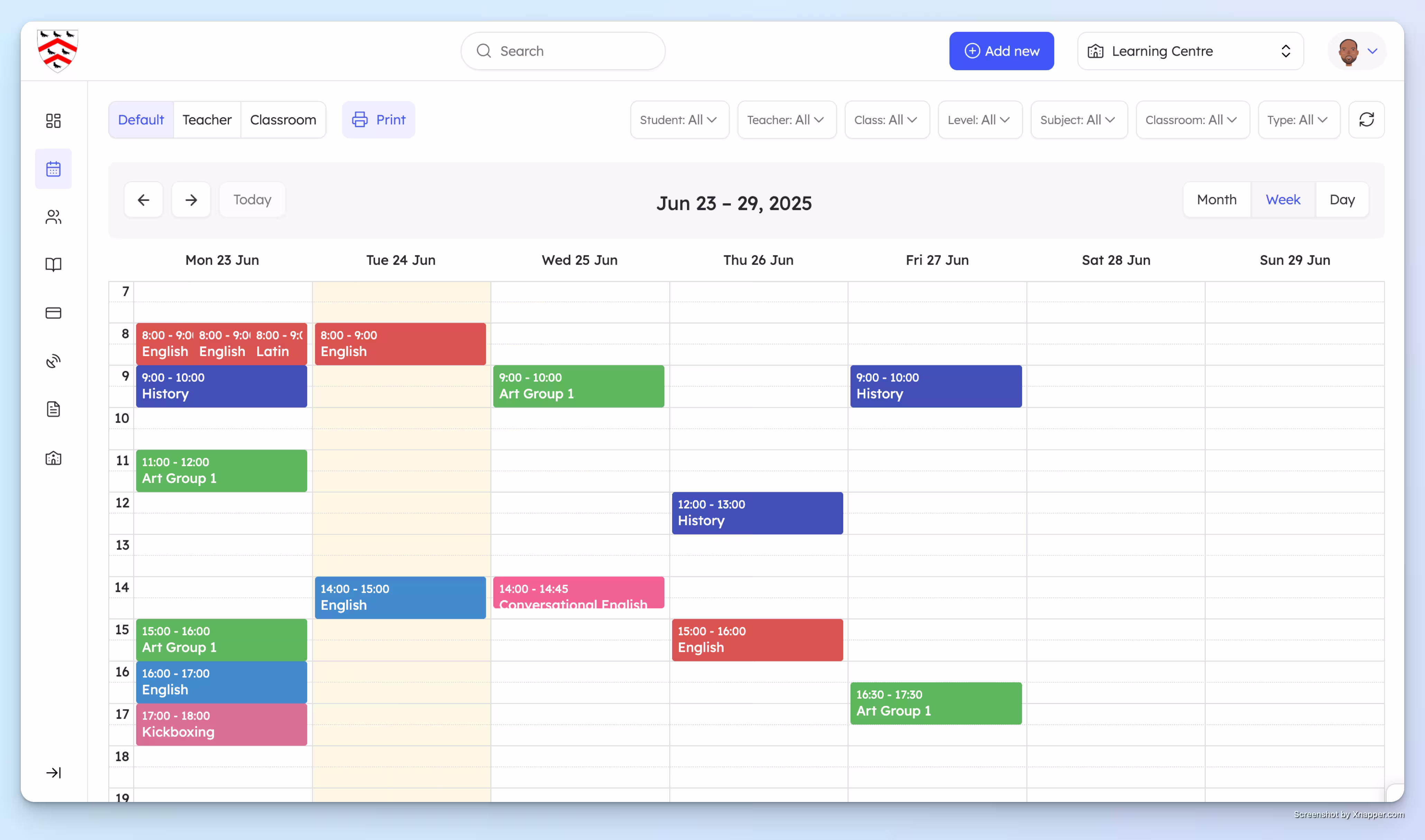This screenshot has height=840, width=1425.
Task: Click the Add new button
Action: click(x=1001, y=51)
